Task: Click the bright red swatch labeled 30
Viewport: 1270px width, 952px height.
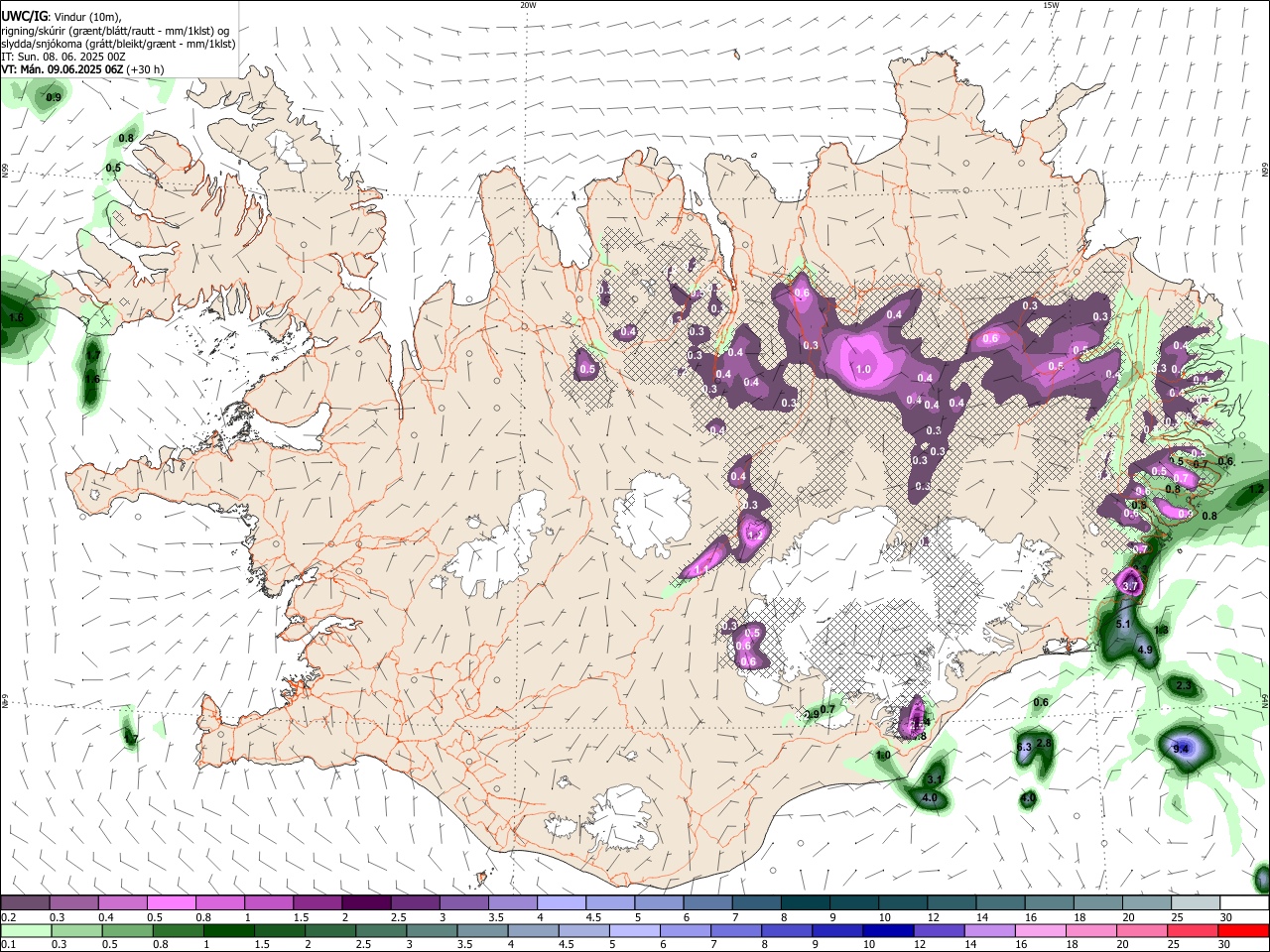Action: pyautogui.click(x=1243, y=931)
